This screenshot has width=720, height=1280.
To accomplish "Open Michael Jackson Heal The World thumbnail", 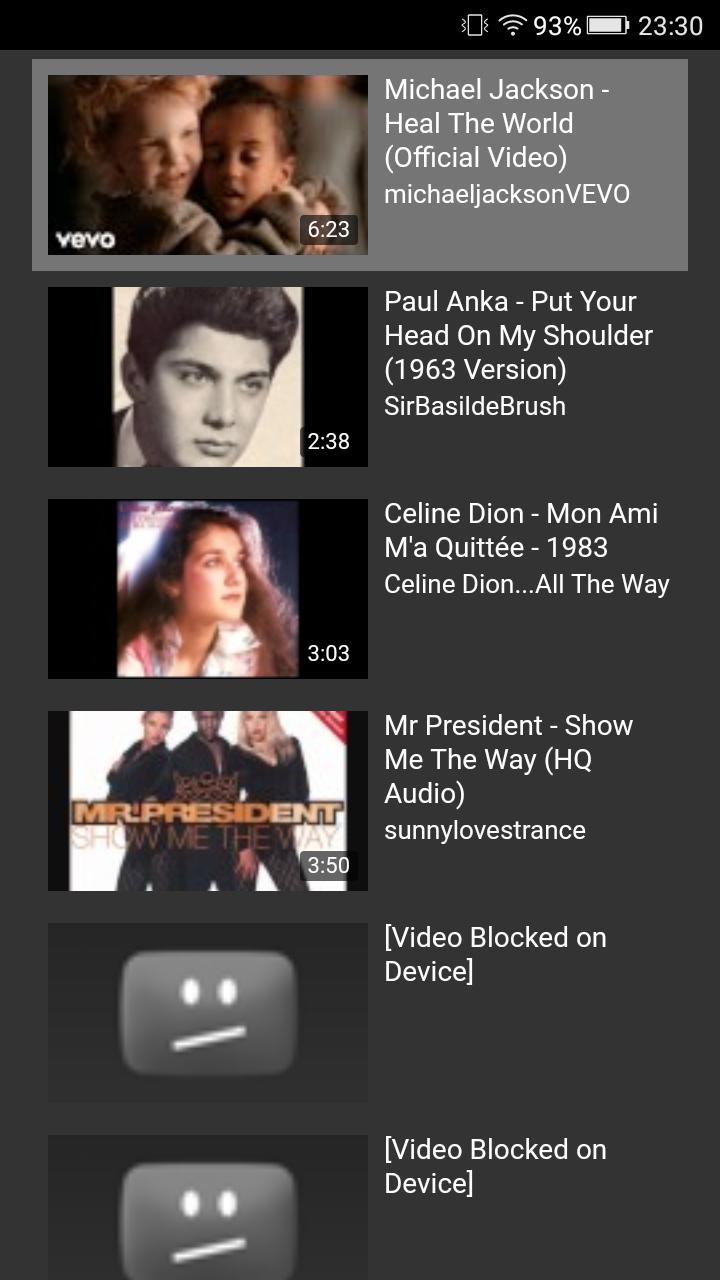I will pyautogui.click(x=208, y=165).
